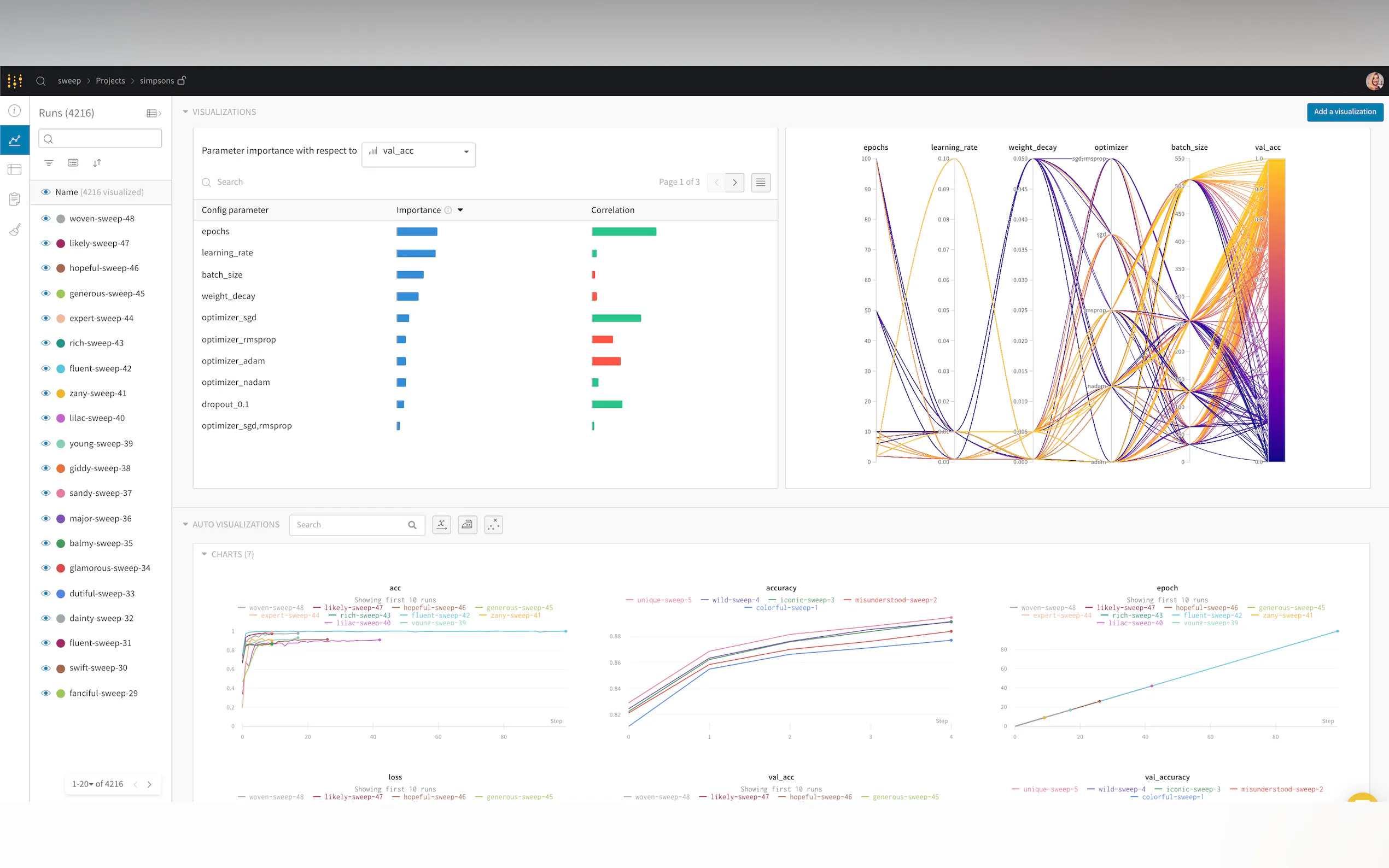Toggle visibility of rich-sweep-43 run
1389x868 pixels.
(x=46, y=343)
